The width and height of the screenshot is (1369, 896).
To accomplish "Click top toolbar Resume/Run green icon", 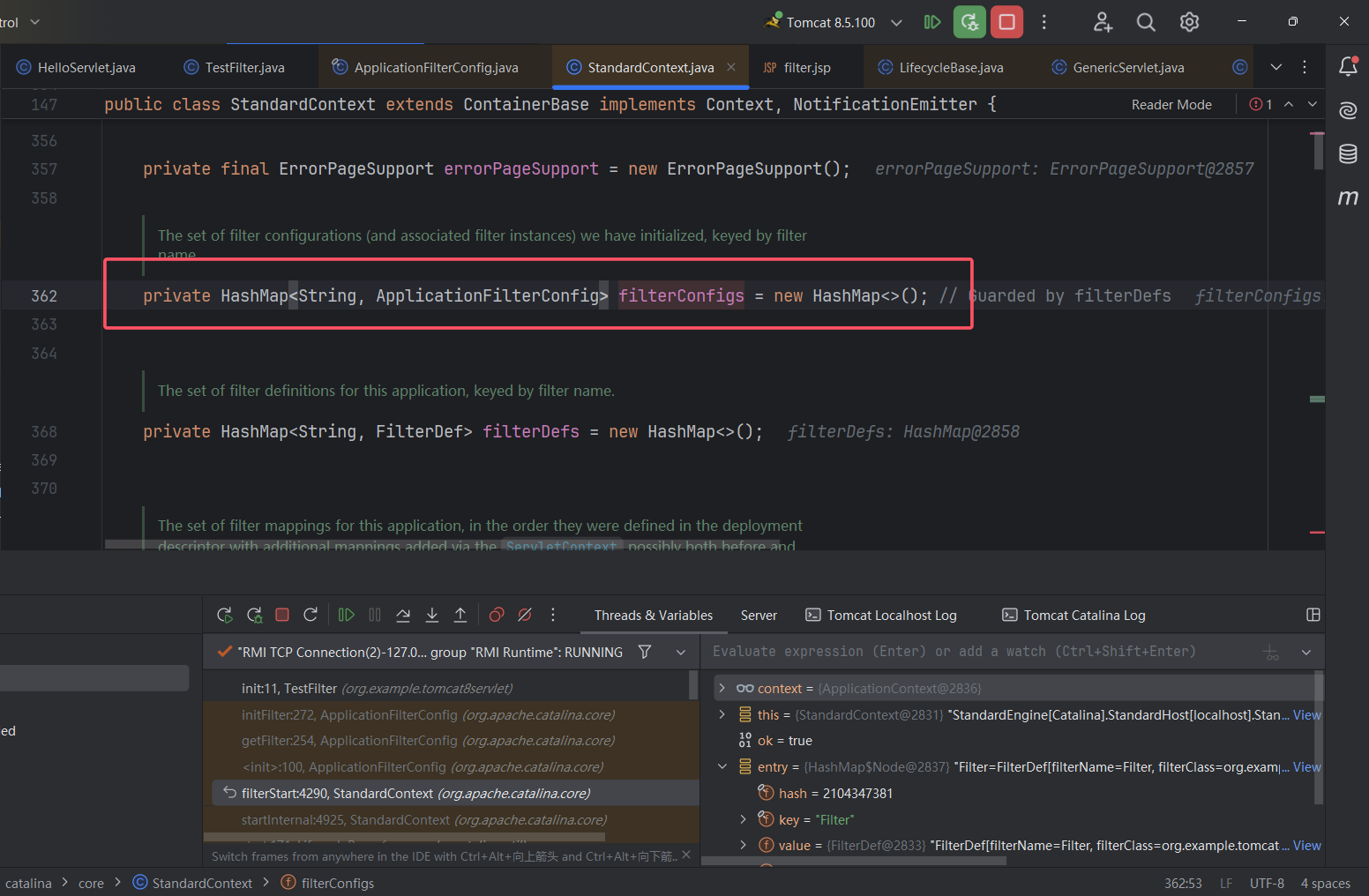I will (932, 22).
